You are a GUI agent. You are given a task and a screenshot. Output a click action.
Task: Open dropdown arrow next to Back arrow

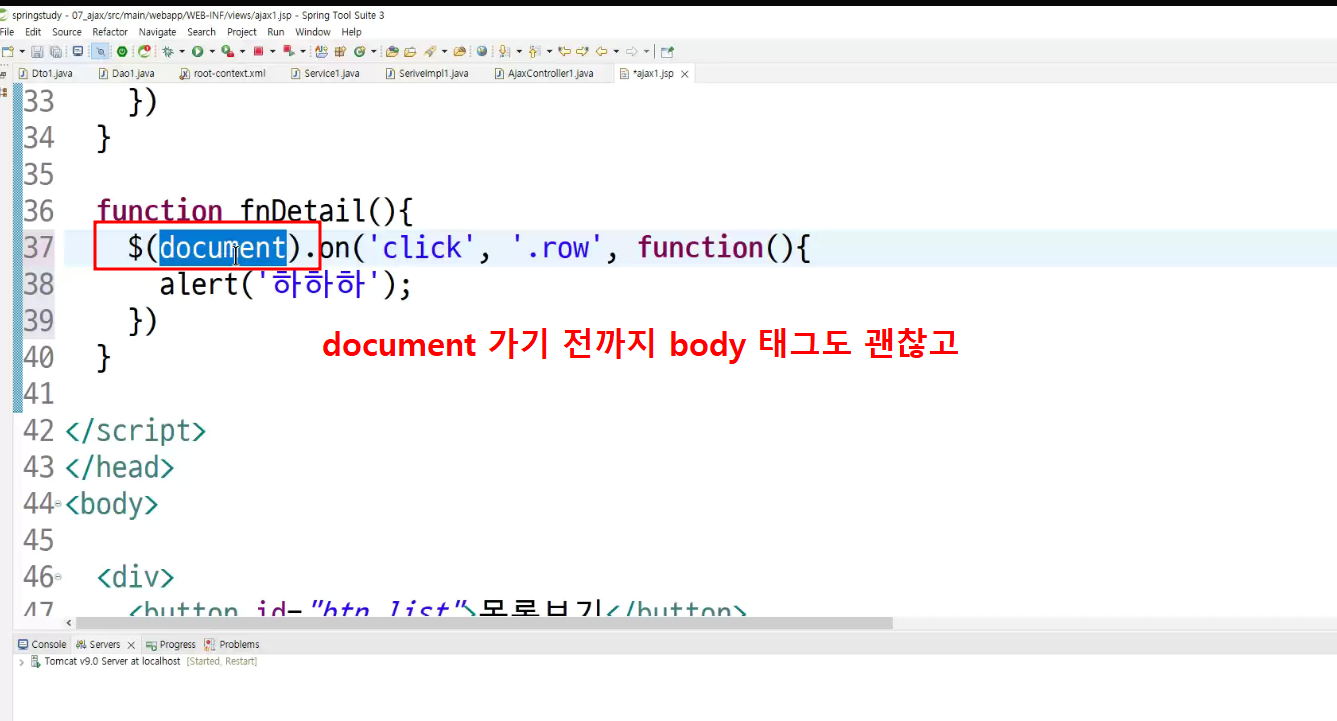(616, 51)
